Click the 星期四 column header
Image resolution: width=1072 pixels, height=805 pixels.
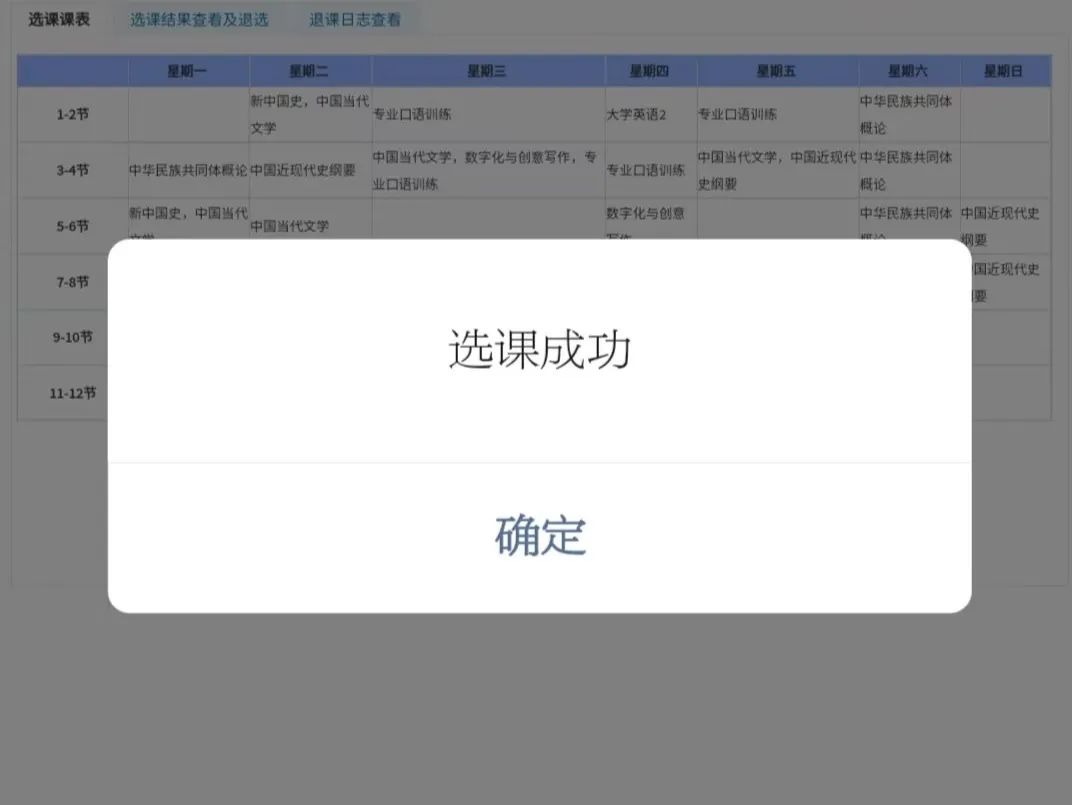pos(650,71)
